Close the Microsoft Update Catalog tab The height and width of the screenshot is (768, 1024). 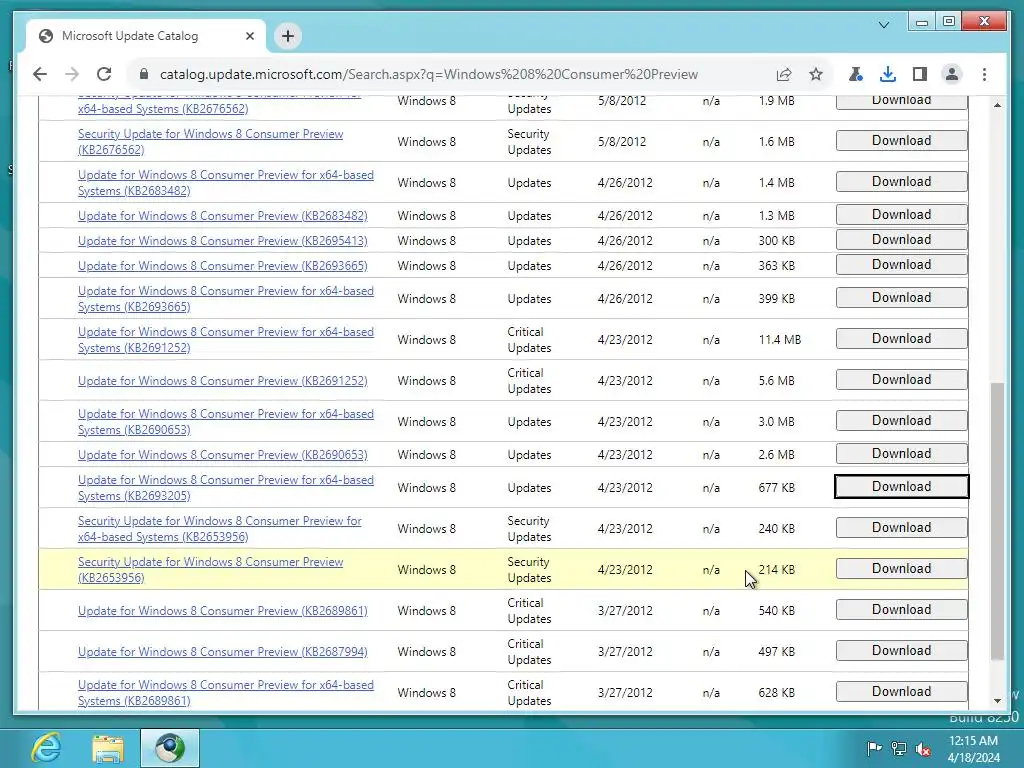249,36
